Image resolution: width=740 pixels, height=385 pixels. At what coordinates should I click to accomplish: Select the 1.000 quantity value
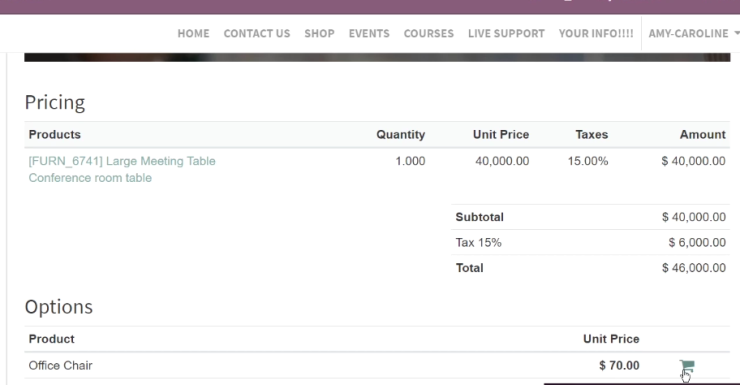click(410, 161)
